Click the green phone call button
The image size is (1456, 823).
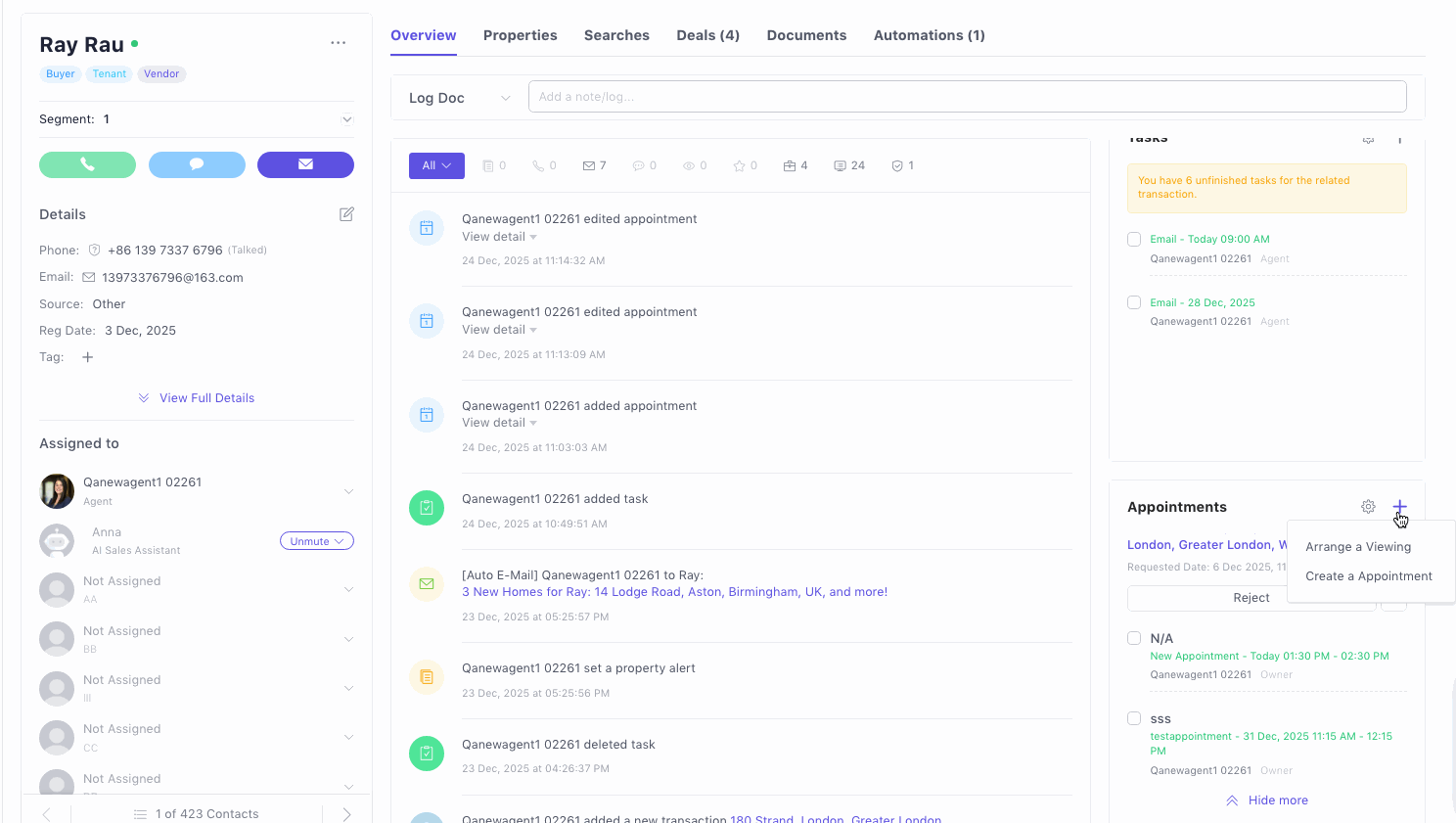tap(87, 164)
